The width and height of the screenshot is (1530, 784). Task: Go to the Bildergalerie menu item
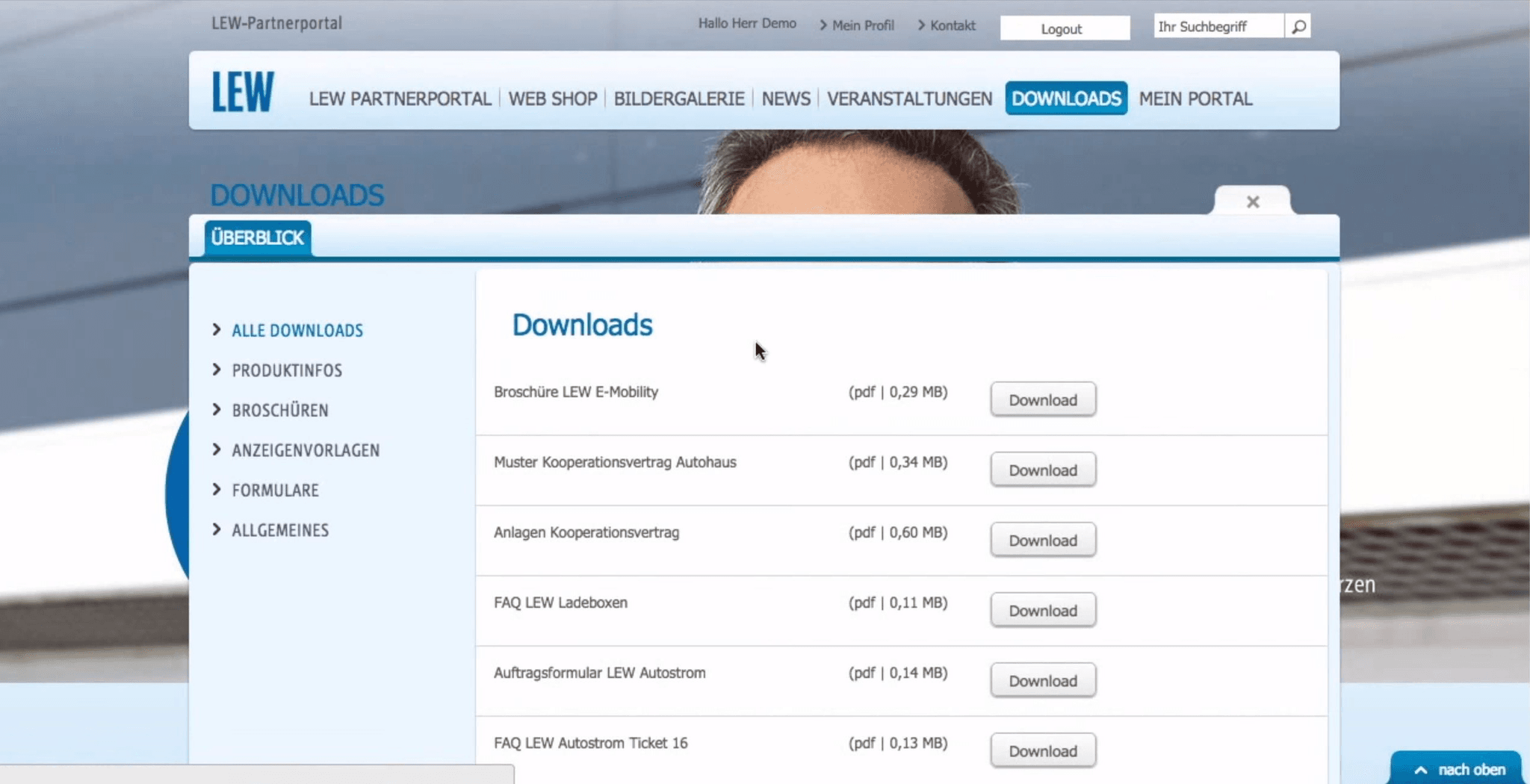point(678,99)
